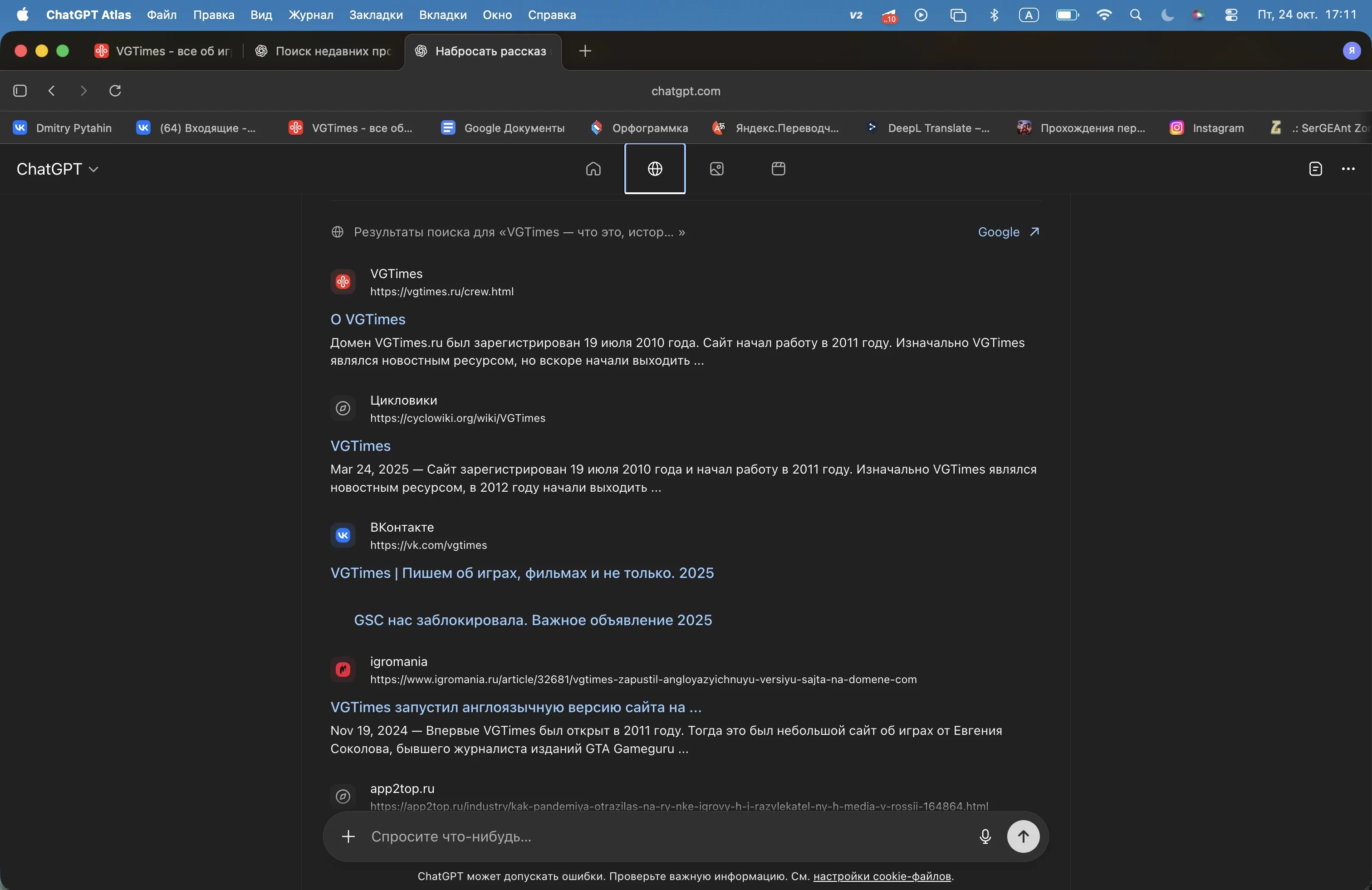This screenshot has height=890, width=1372.
Task: Expand the ChatGPT model dropdown
Action: 58,169
